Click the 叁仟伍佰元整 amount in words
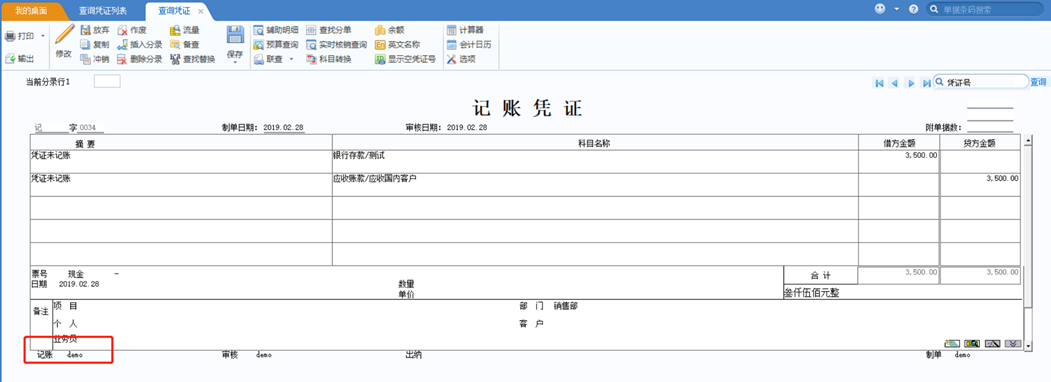Viewport: 1051px width, 382px height. click(811, 293)
